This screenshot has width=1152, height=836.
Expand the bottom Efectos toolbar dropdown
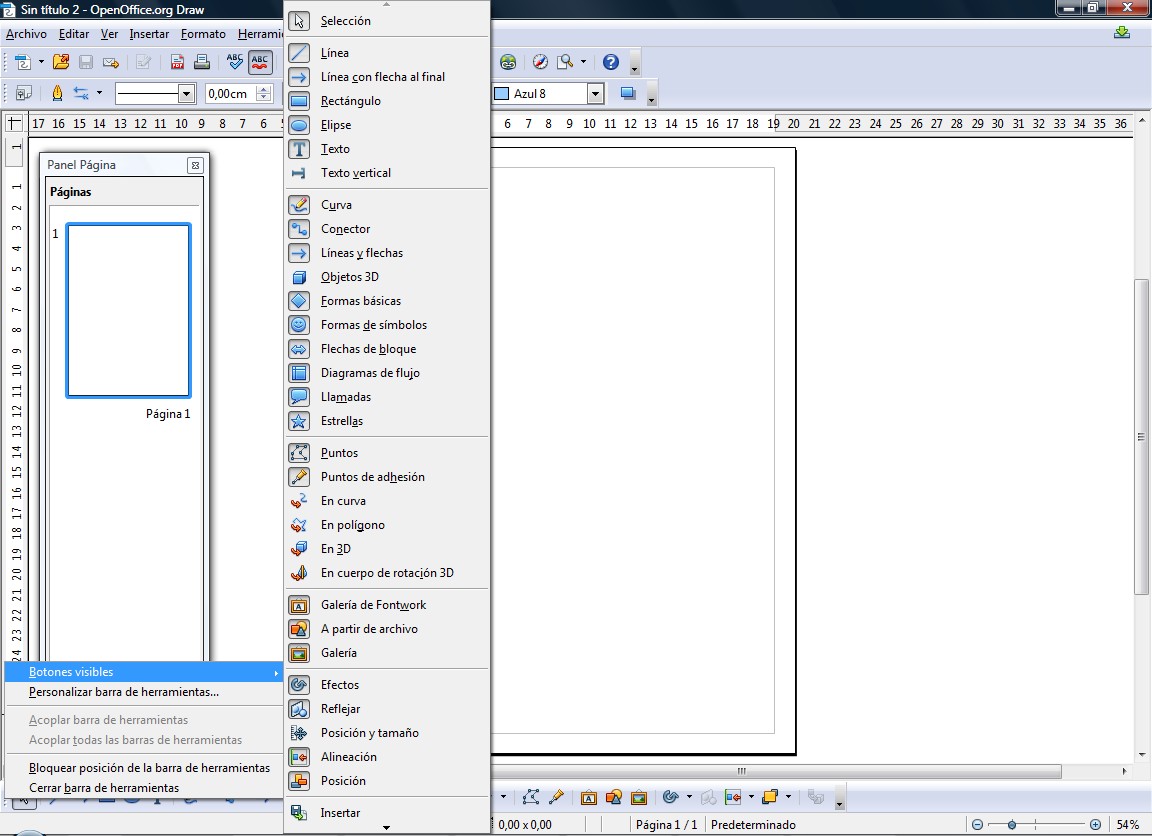coord(689,797)
